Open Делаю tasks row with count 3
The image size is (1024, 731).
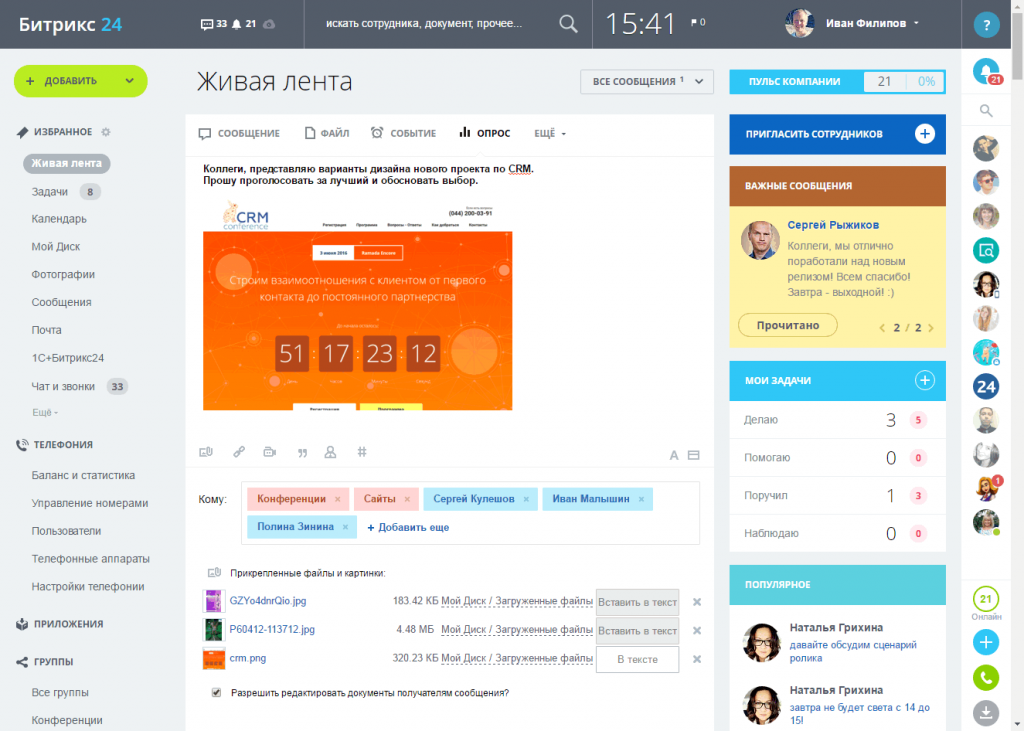837,419
